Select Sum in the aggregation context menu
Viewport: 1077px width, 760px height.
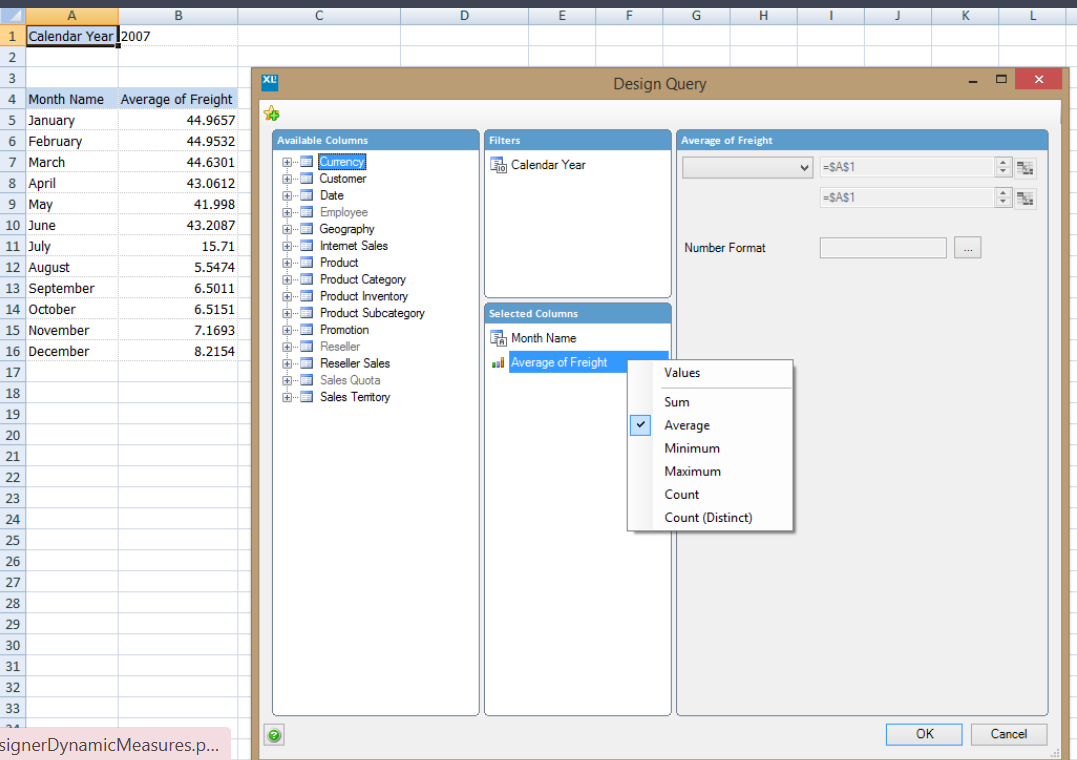point(677,401)
